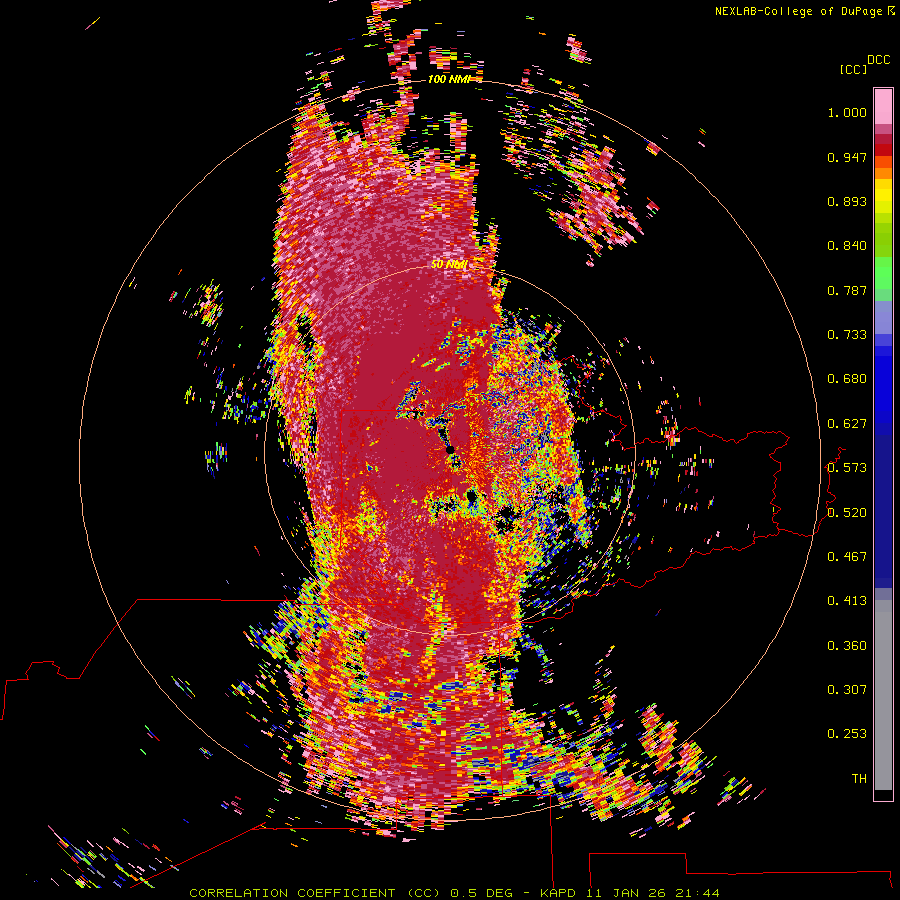
Task: Click the 0.680 legend value
Action: [847, 379]
